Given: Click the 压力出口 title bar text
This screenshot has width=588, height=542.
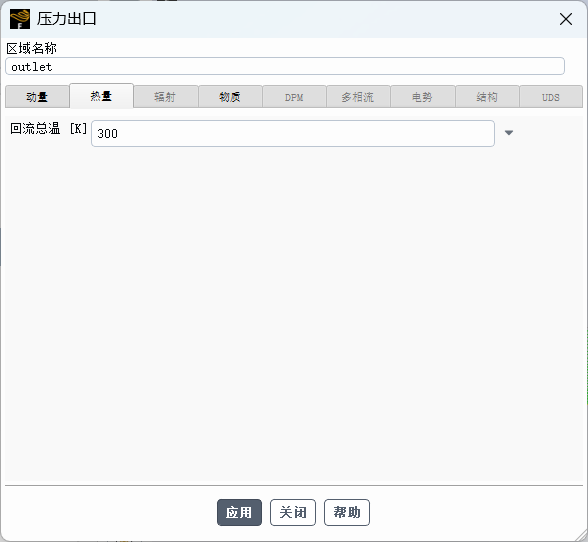Looking at the screenshot, I should pyautogui.click(x=67, y=19).
